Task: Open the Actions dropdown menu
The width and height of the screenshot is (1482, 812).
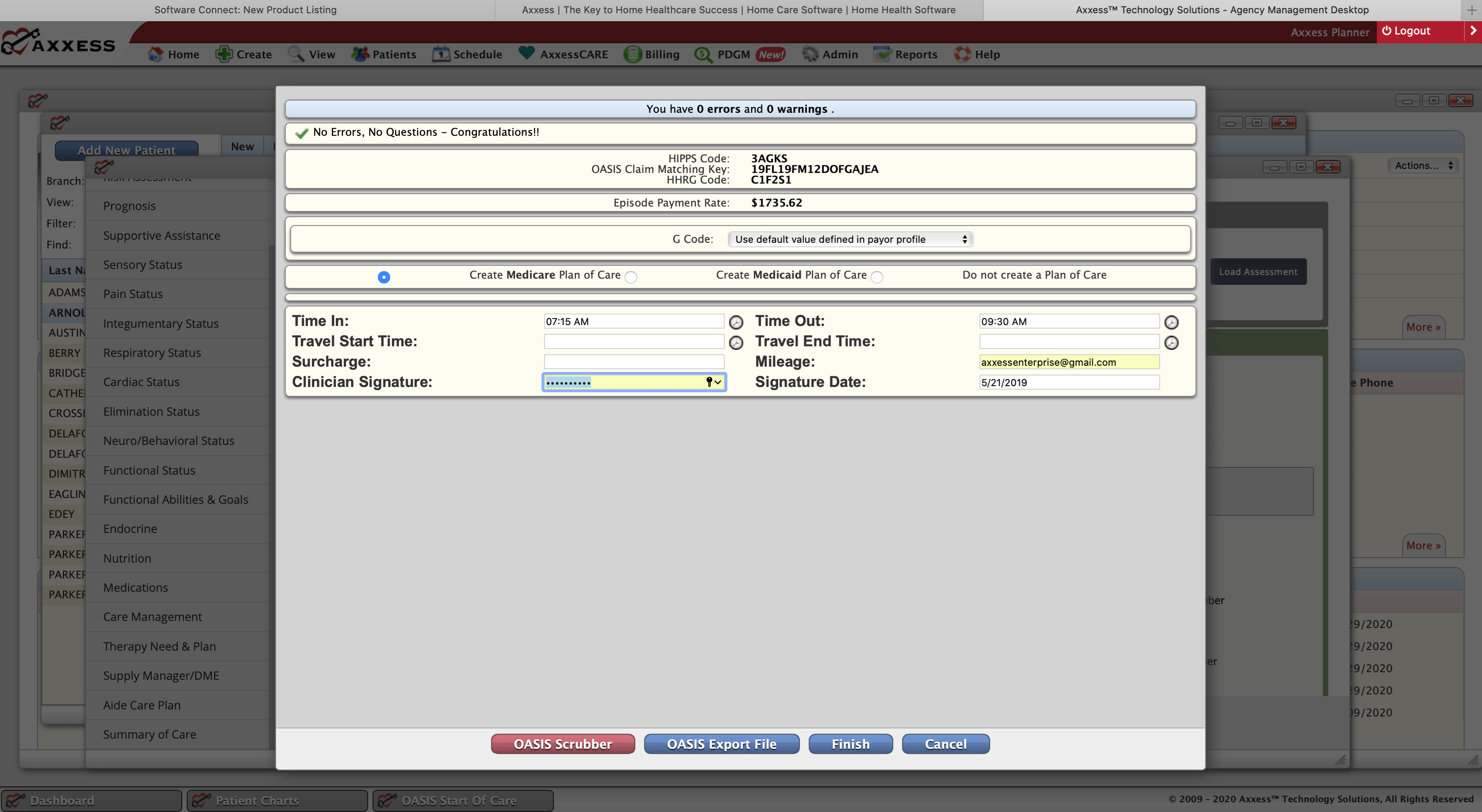Action: [1423, 165]
